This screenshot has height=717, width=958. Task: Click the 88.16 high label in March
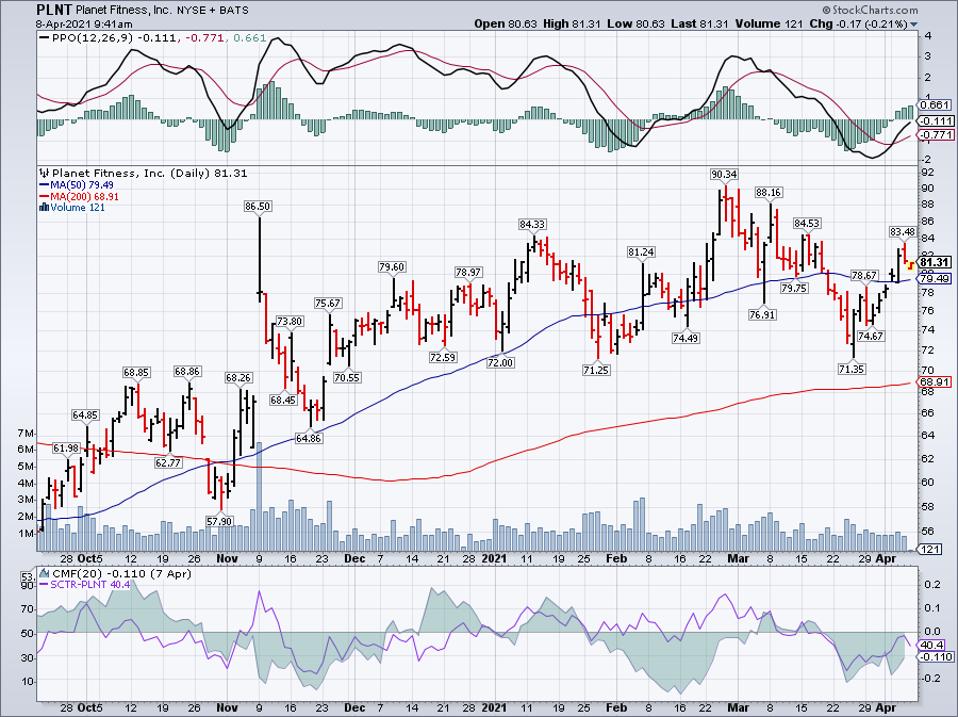click(x=768, y=192)
